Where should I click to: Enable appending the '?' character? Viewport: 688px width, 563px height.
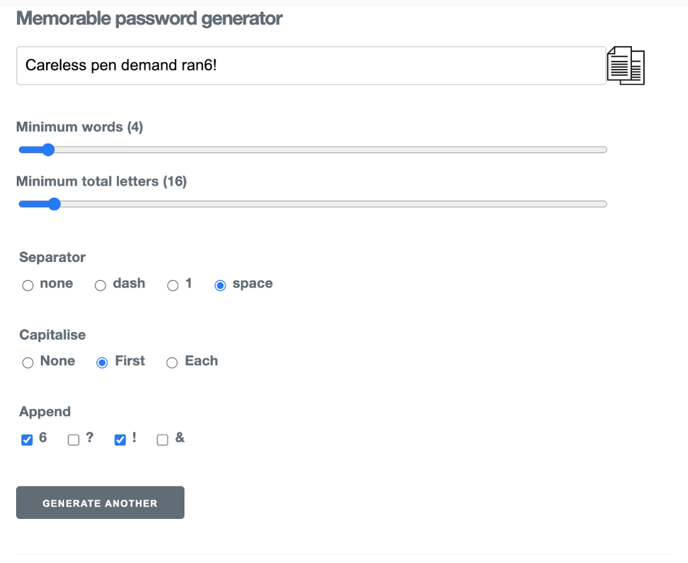[x=74, y=440]
